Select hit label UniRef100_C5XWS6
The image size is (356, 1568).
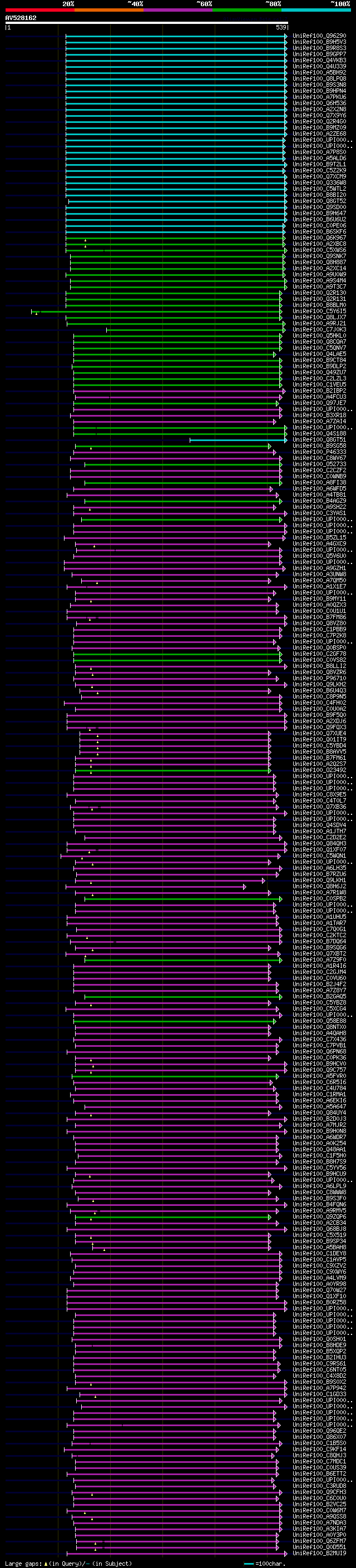(x=319, y=250)
